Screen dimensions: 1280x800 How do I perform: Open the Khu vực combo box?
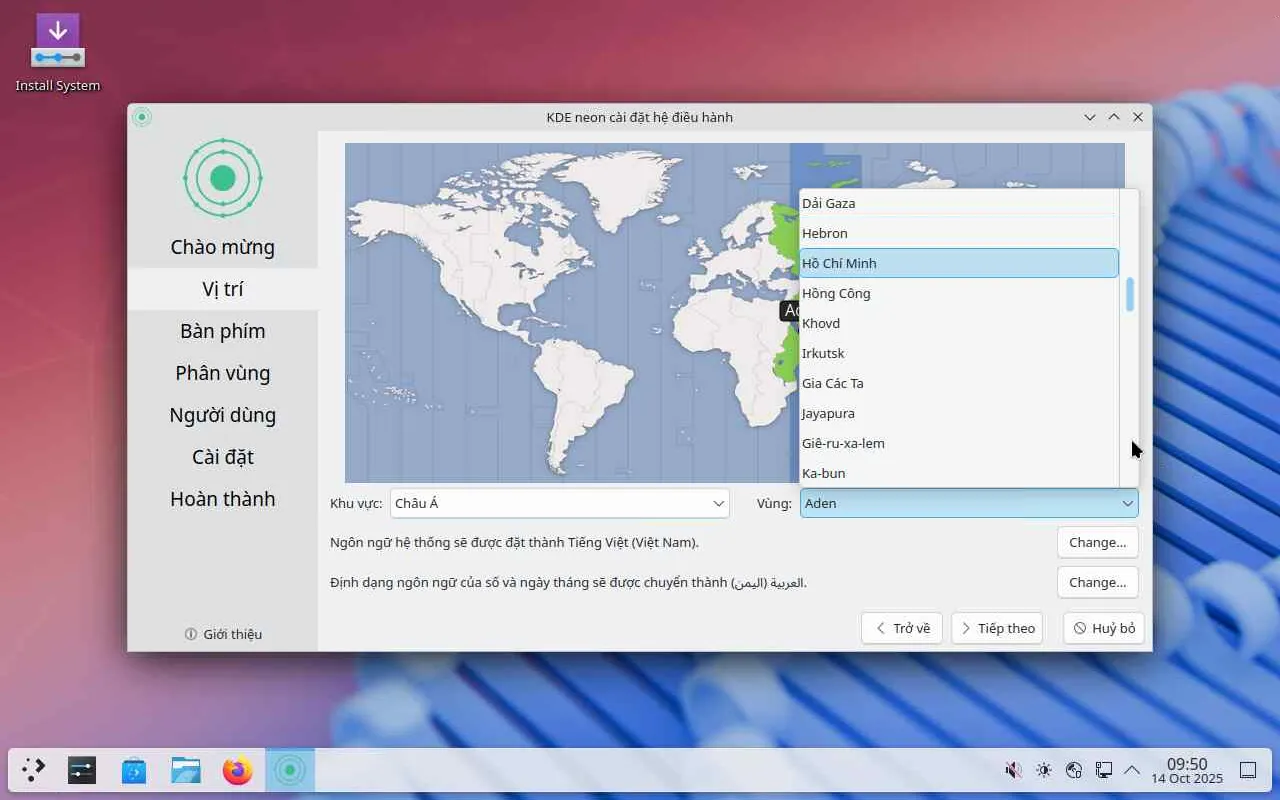coord(560,503)
